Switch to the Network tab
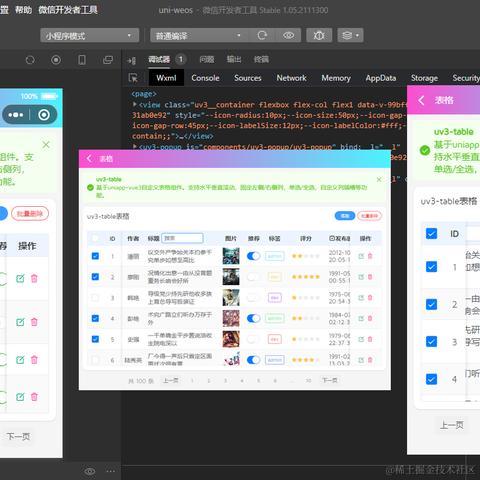480x480 pixels. coord(291,78)
